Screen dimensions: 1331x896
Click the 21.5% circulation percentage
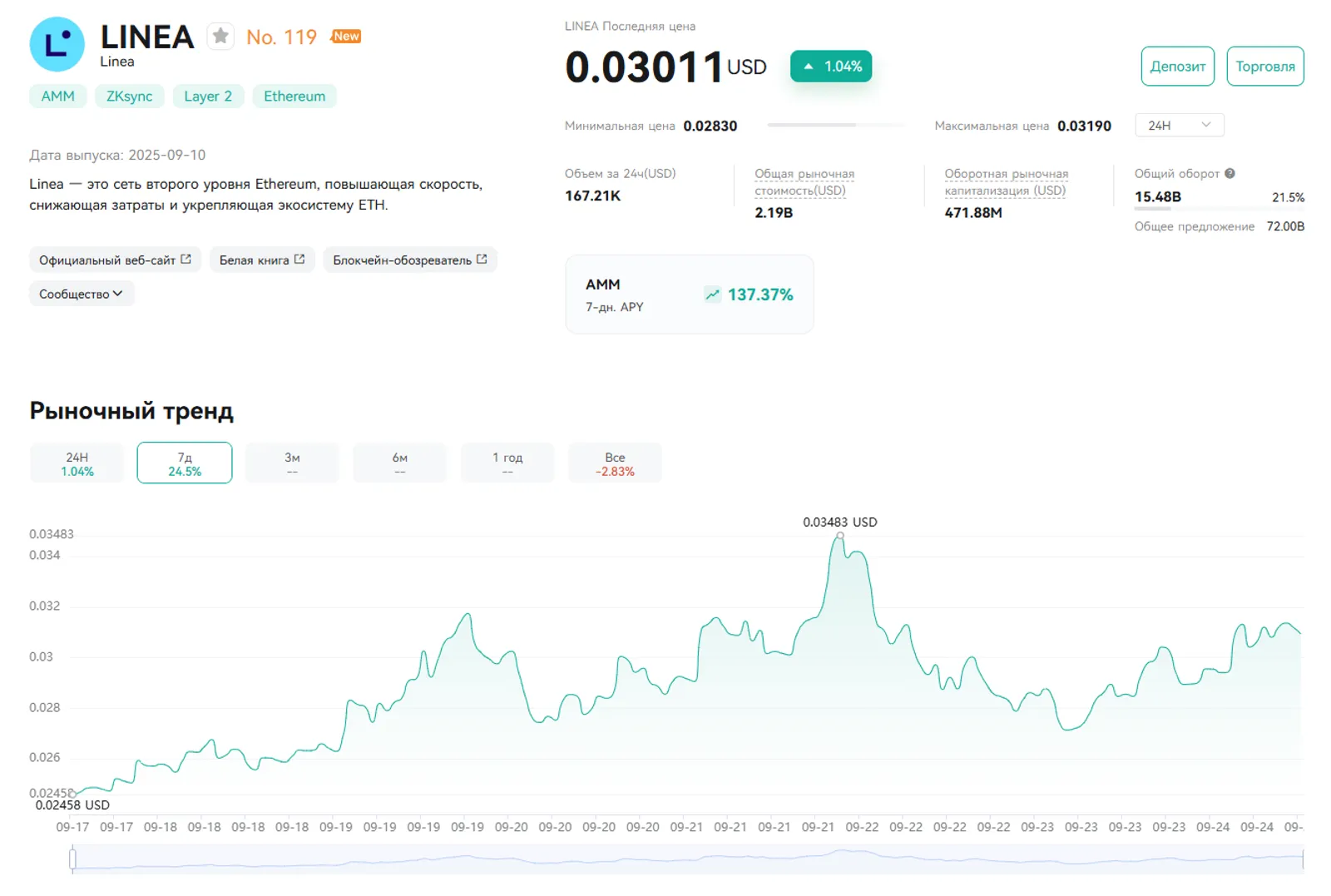pos(1288,198)
